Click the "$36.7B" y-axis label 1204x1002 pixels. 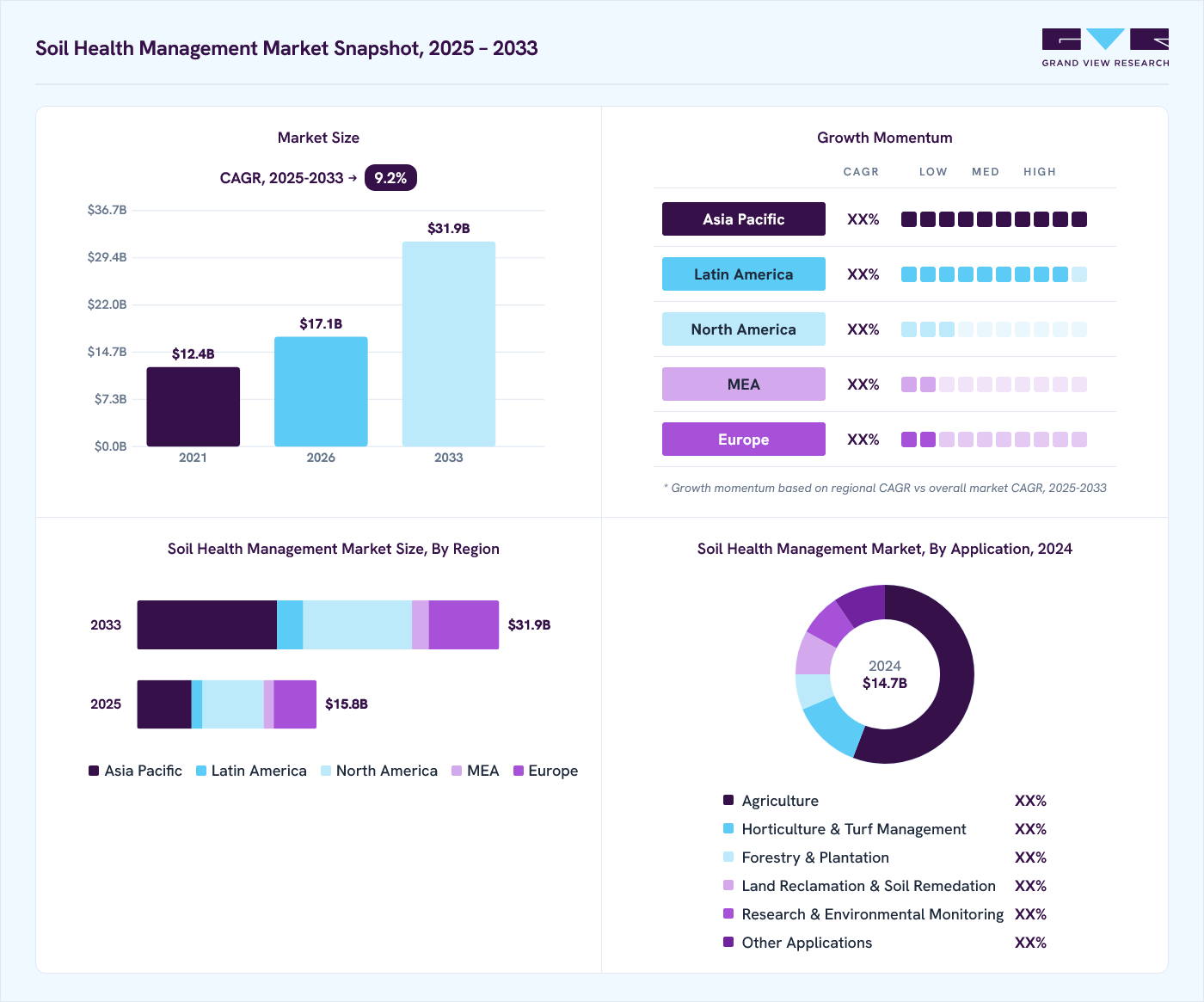[107, 210]
